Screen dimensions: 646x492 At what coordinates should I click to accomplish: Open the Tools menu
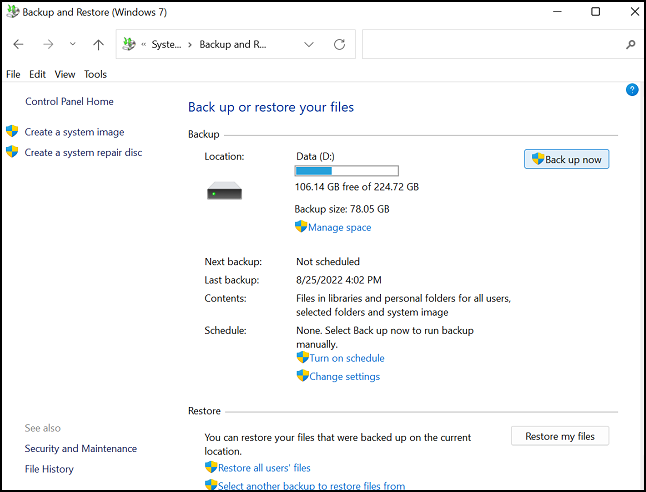[95, 74]
